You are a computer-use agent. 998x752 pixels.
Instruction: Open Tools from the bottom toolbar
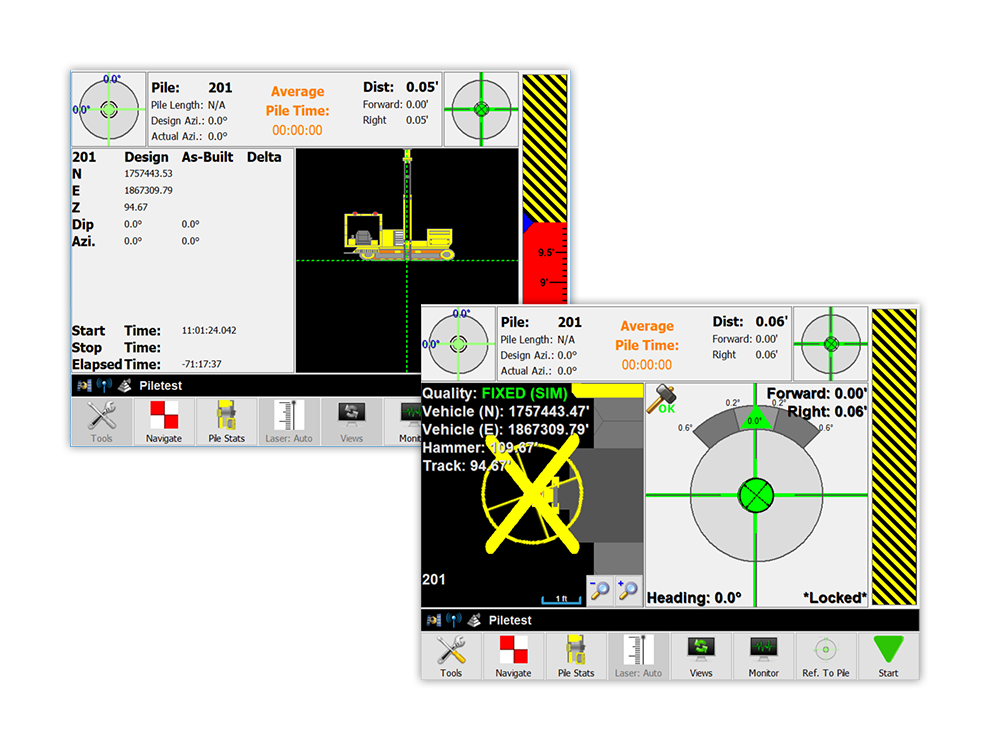click(451, 657)
